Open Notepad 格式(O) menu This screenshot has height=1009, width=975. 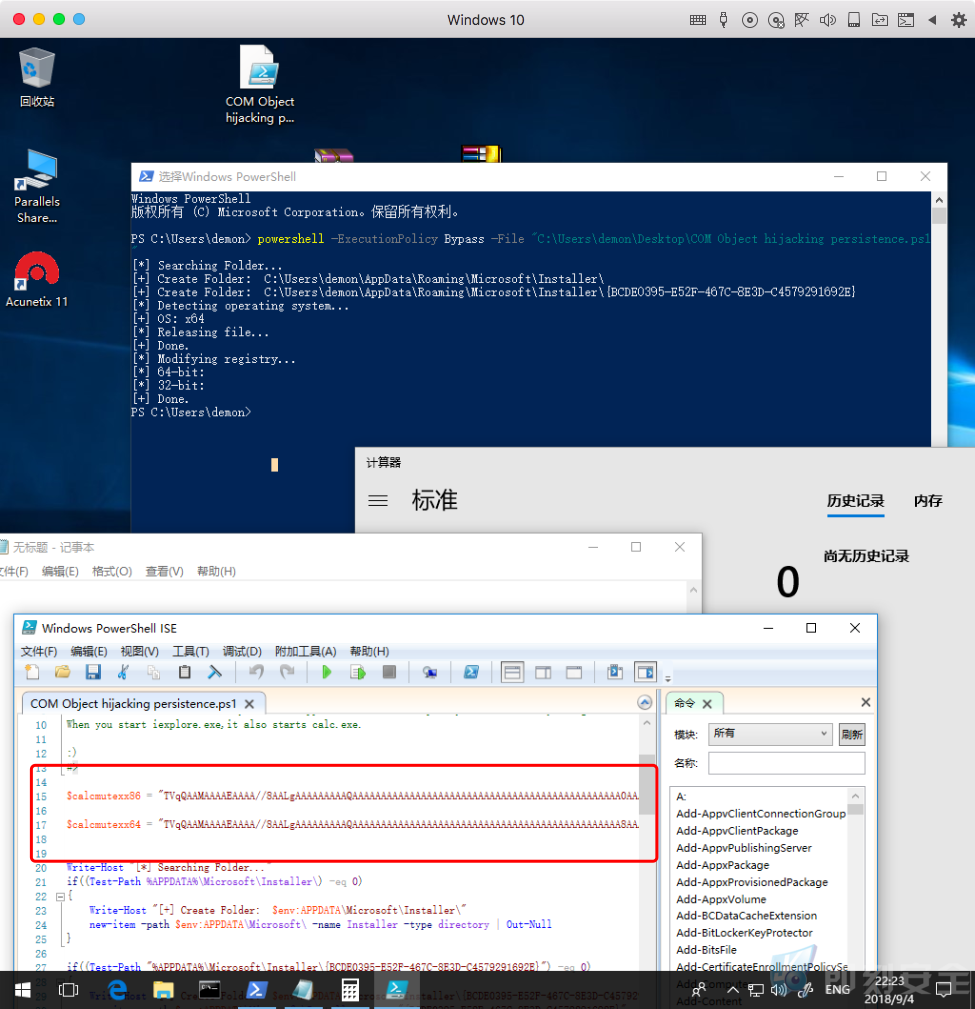tap(111, 571)
